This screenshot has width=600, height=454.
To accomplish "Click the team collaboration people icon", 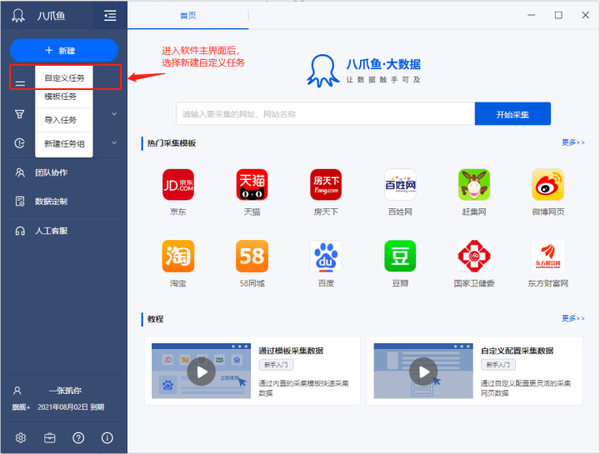I will pos(20,173).
